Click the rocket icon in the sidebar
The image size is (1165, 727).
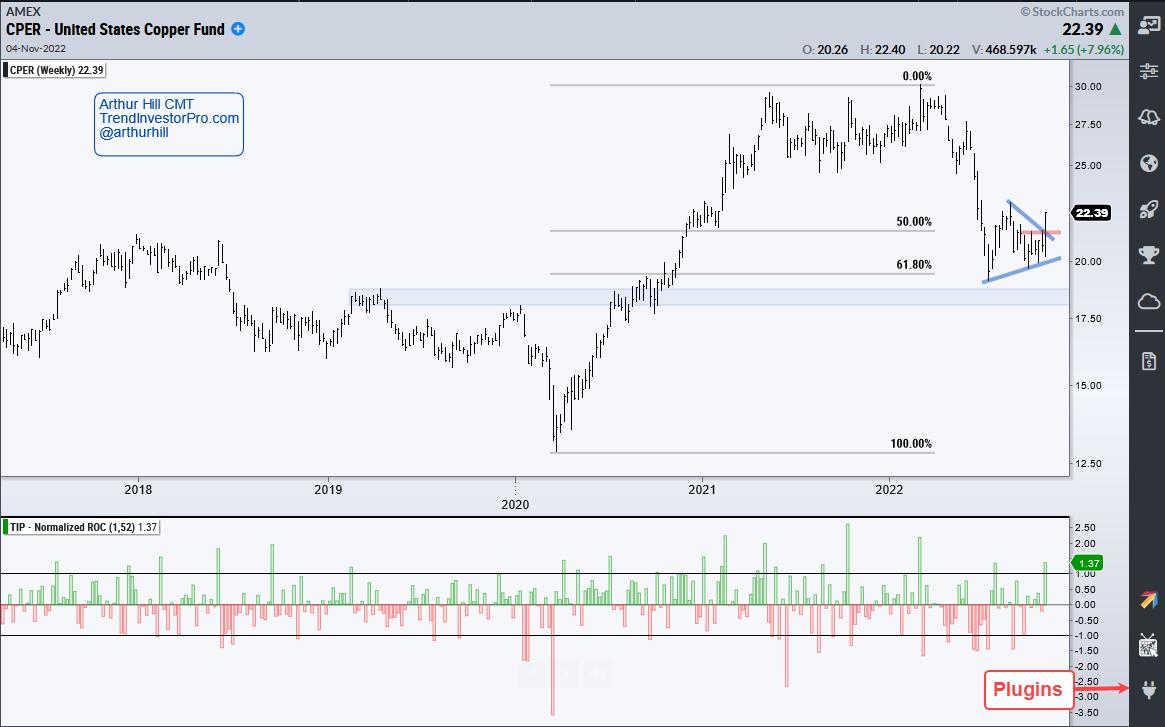[x=1147, y=209]
